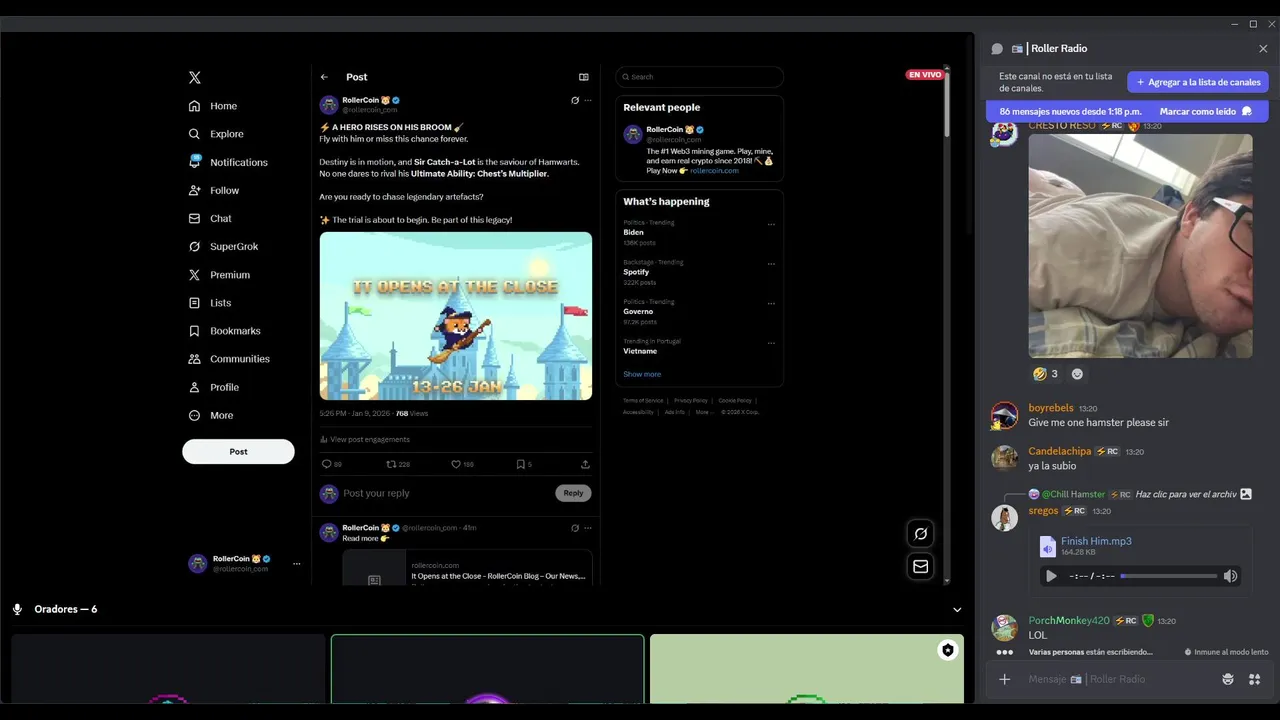Click the white Post button
Screen dimensions: 1280x720
coord(238,451)
